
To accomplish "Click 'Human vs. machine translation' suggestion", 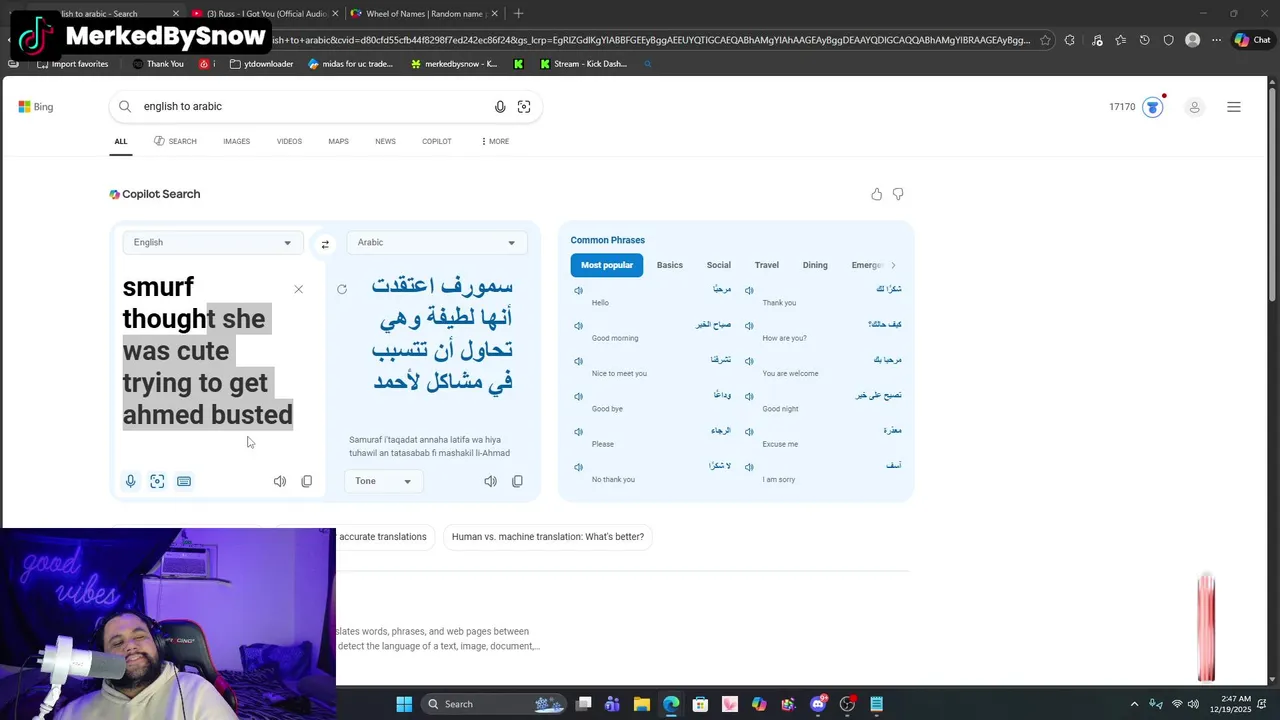I will click(x=548, y=537).
